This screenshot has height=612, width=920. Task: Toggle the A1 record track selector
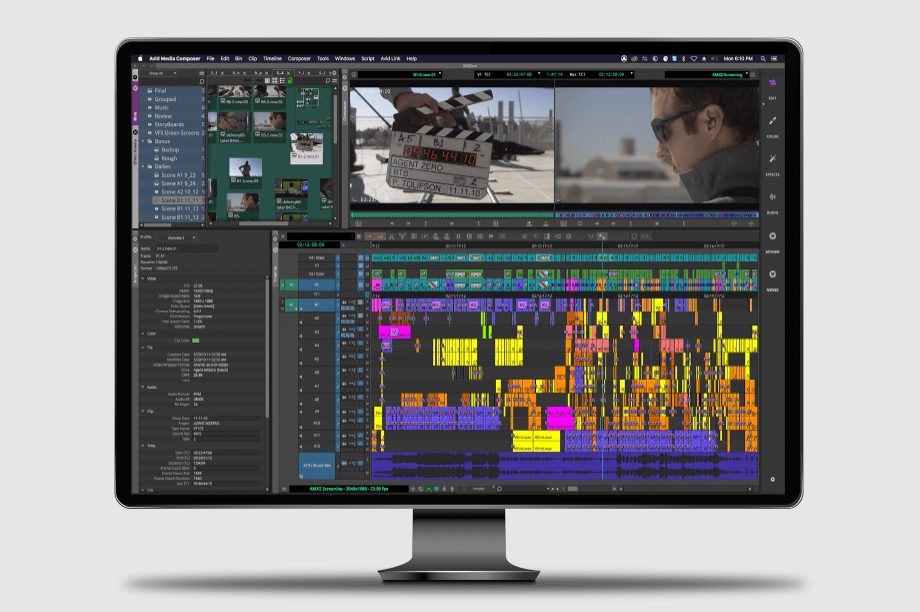[319, 304]
